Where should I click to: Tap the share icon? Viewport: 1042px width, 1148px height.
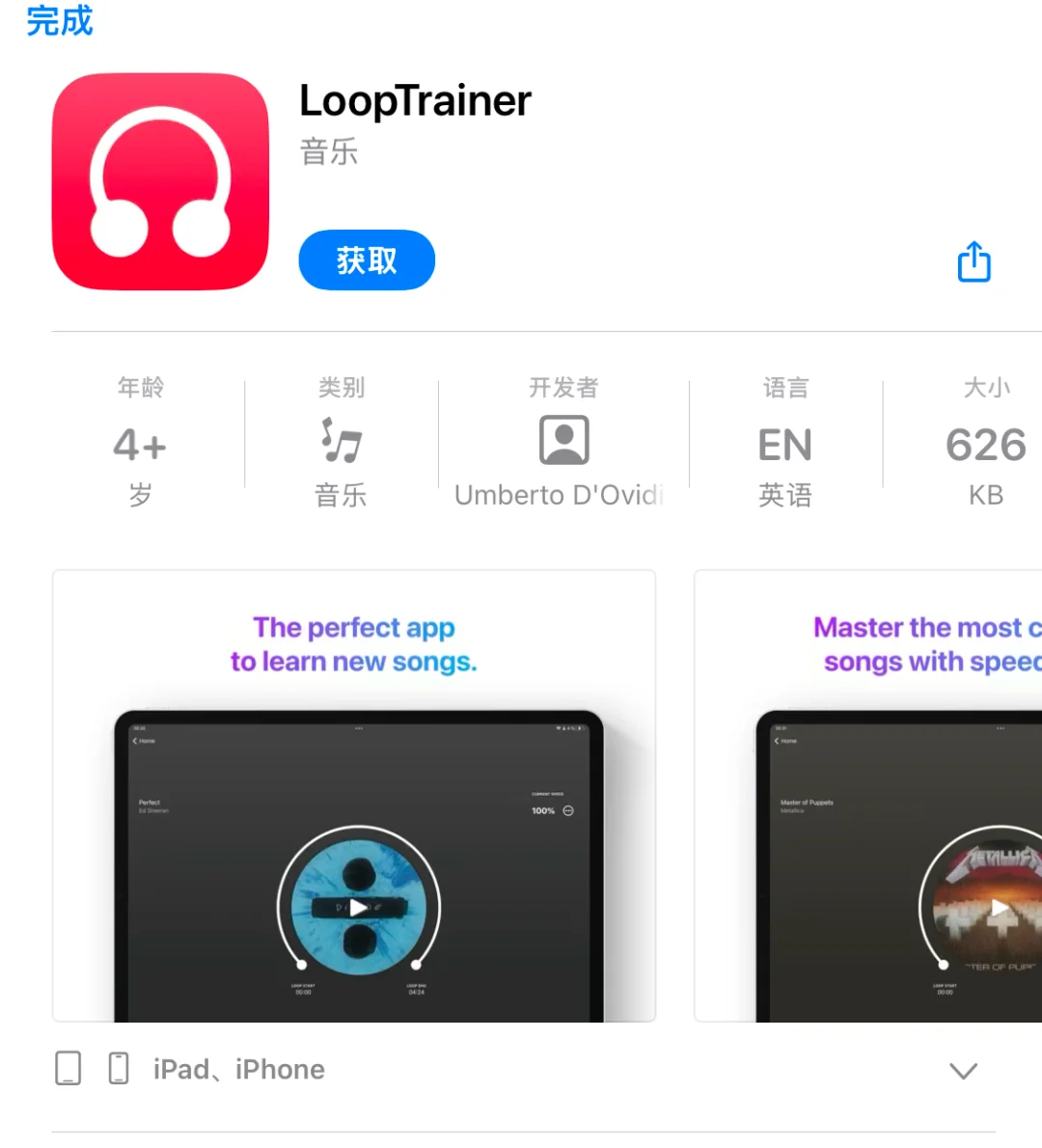point(973,261)
